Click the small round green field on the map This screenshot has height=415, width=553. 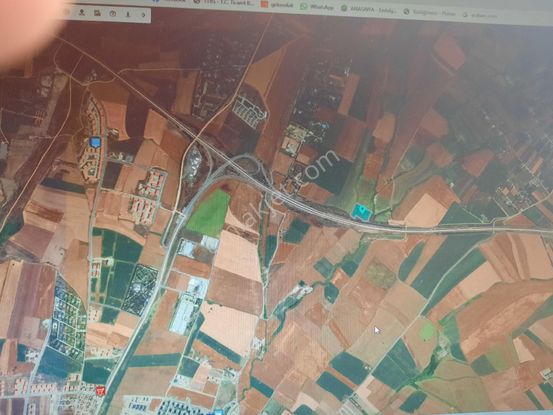coord(428,331)
